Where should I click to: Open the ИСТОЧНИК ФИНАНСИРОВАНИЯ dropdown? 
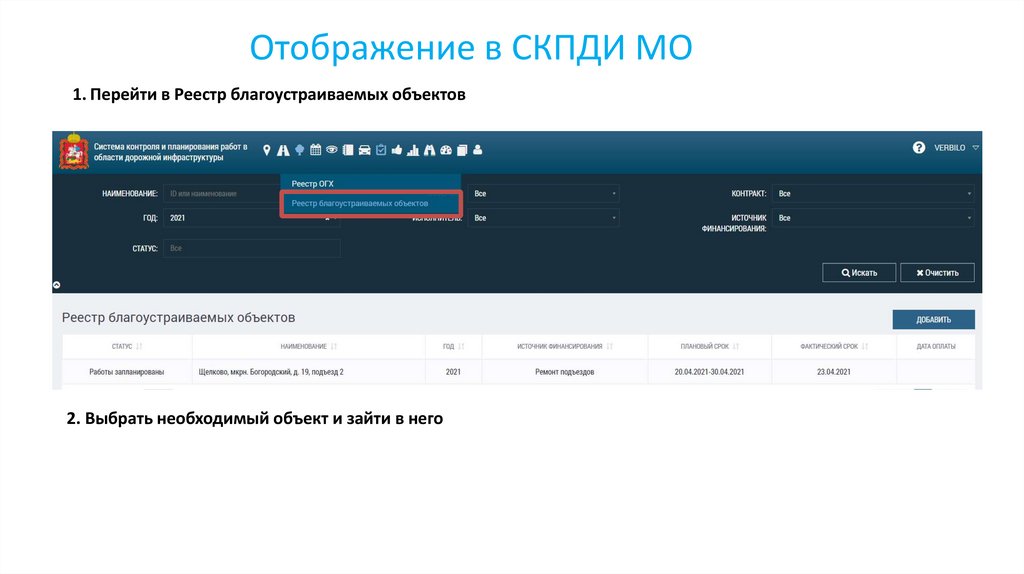point(873,218)
